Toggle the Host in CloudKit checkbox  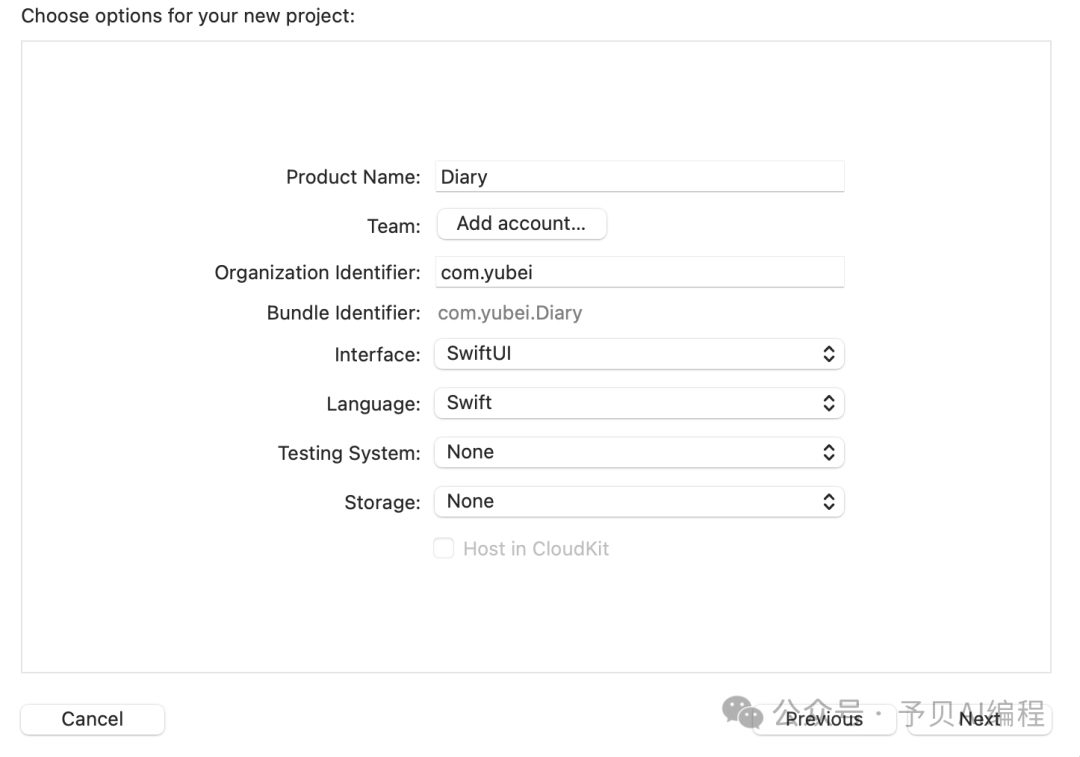point(443,548)
